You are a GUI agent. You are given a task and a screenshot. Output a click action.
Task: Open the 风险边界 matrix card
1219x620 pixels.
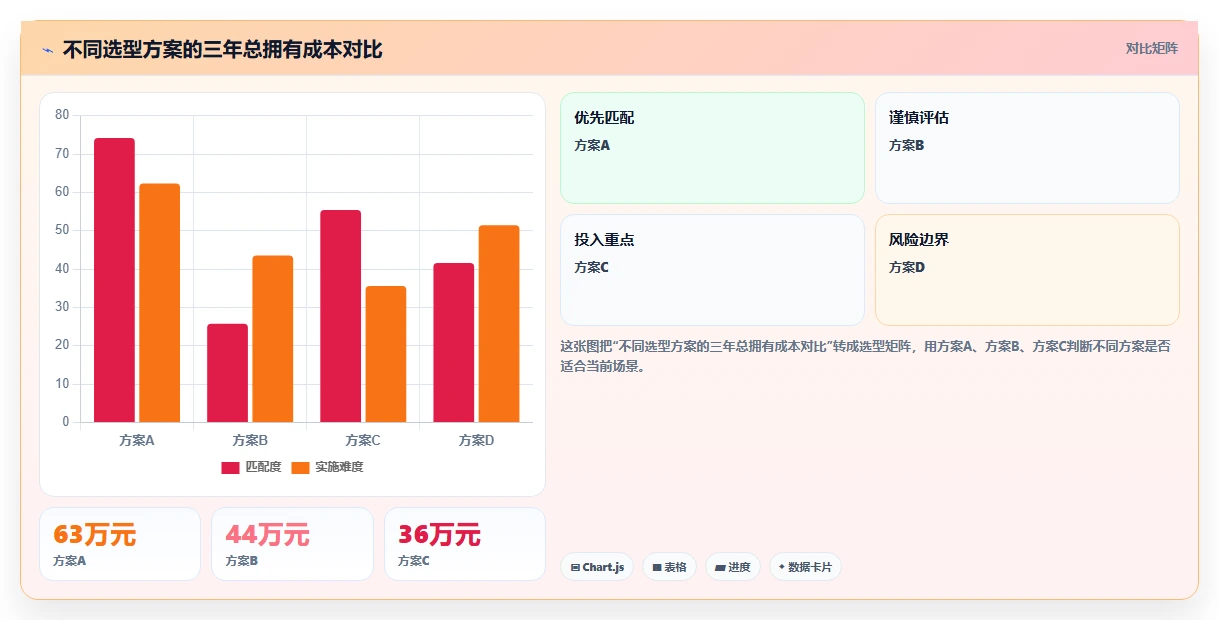[1027, 270]
